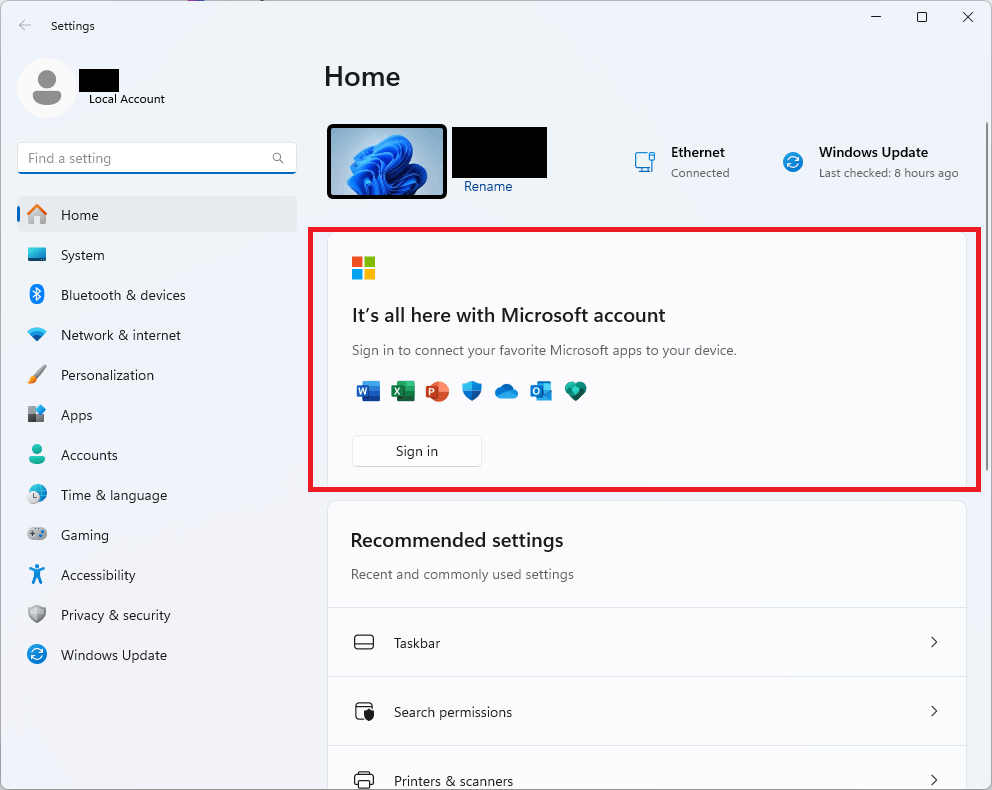Click the back arrow in title bar
The width and height of the screenshot is (992, 790).
[25, 25]
